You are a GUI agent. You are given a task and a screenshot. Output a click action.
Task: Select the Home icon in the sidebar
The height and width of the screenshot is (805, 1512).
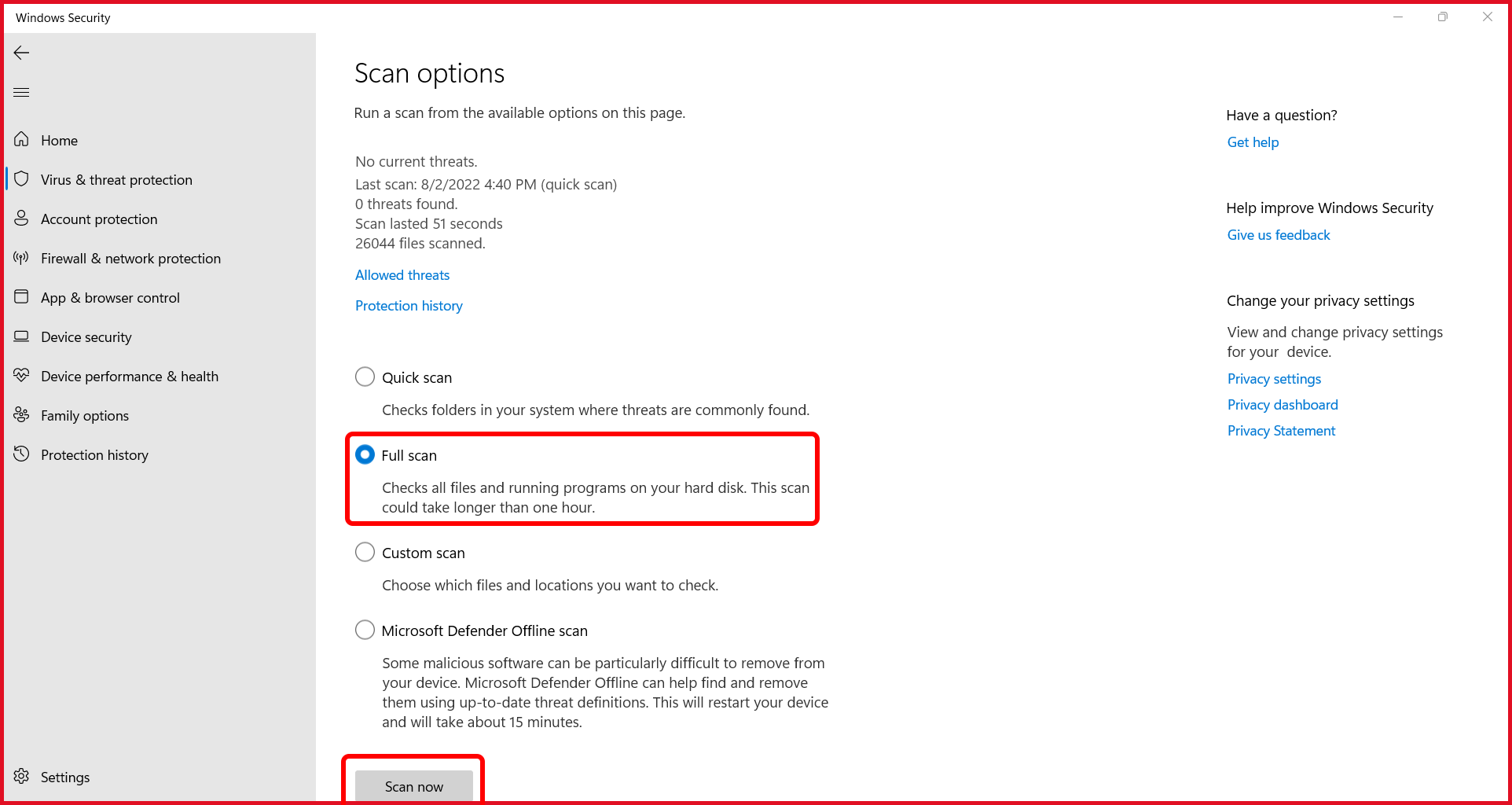click(x=21, y=139)
